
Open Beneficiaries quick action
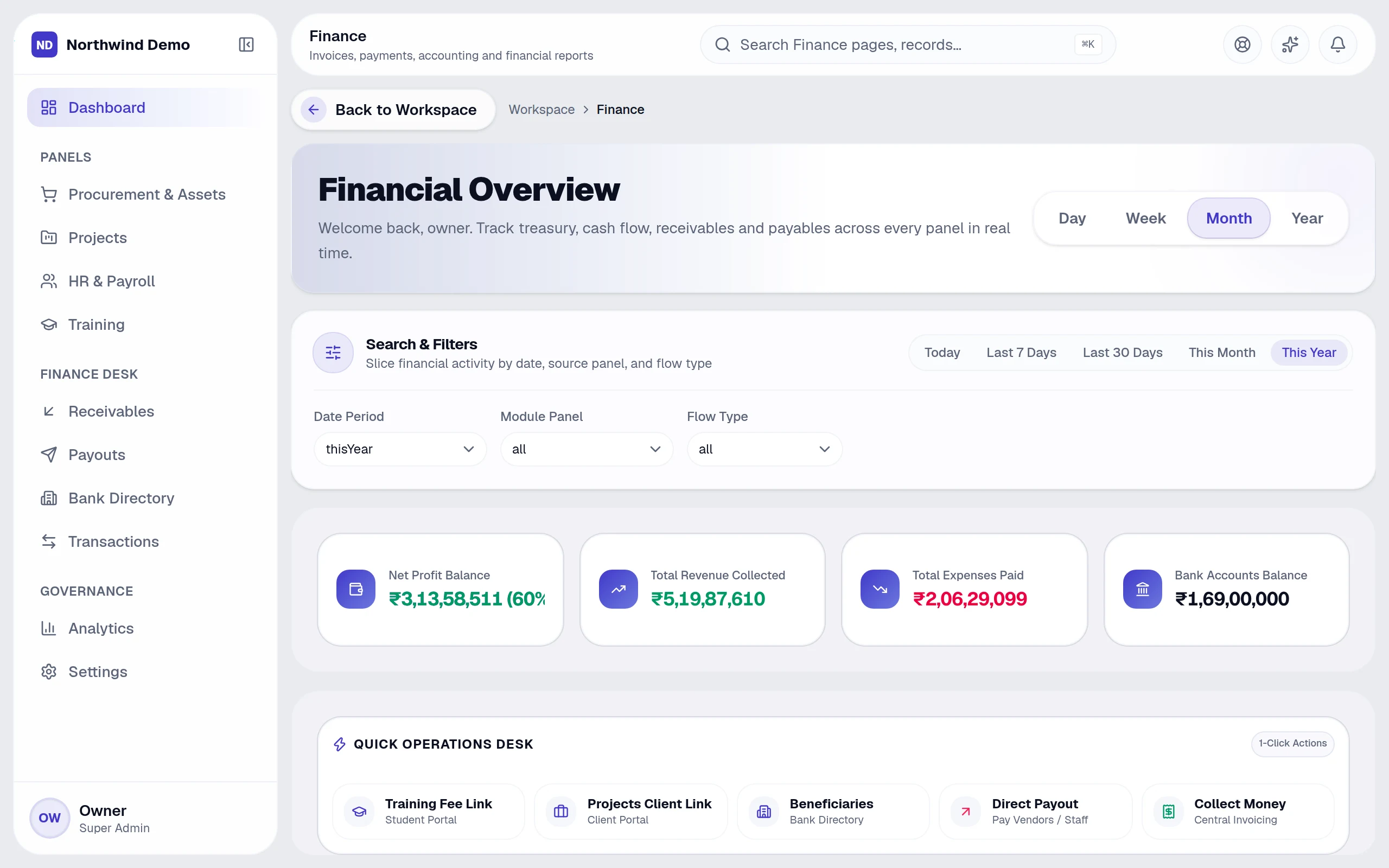[x=833, y=811]
